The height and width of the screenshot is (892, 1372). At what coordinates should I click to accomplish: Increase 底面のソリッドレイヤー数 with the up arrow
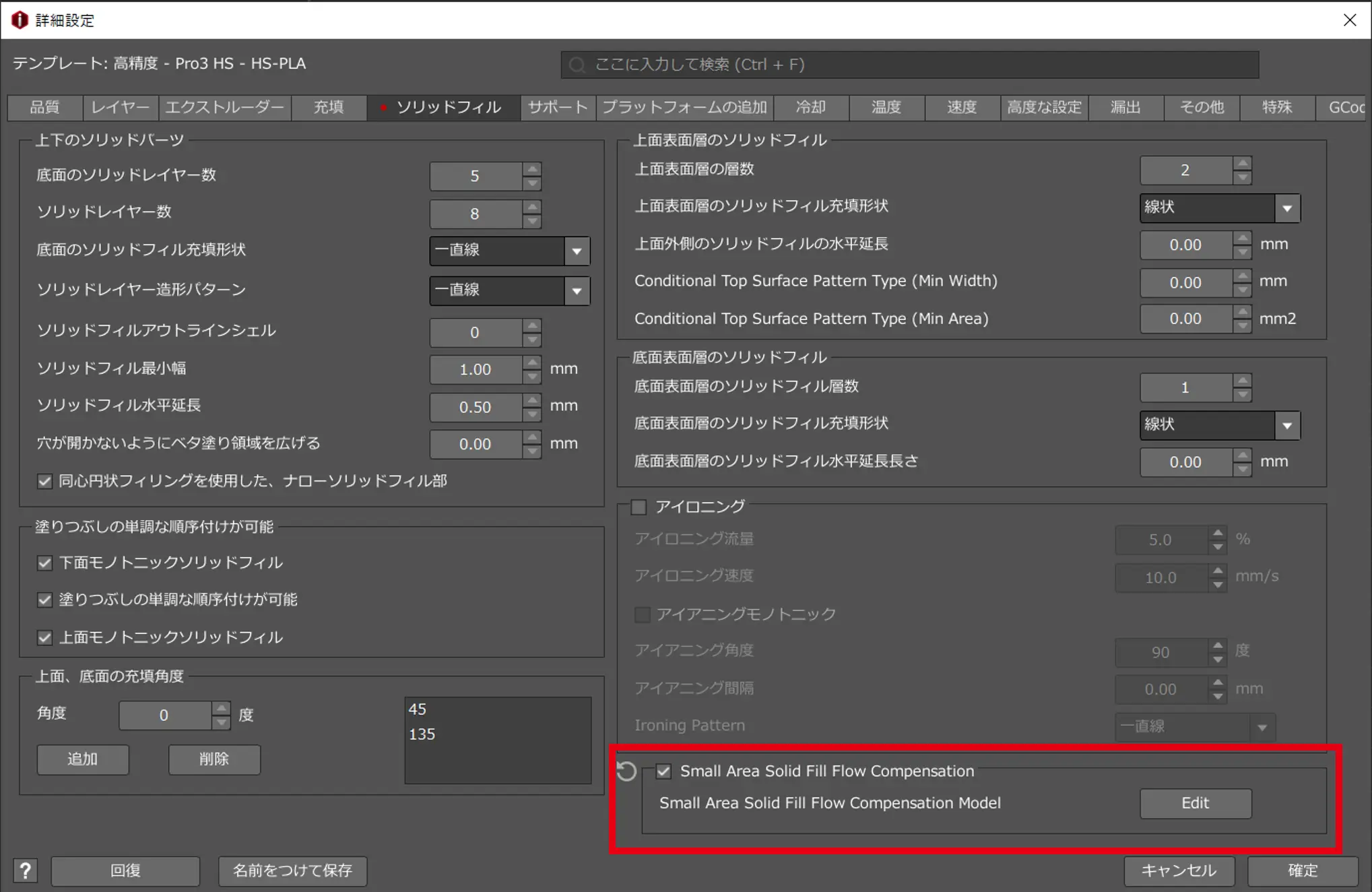[x=532, y=168]
